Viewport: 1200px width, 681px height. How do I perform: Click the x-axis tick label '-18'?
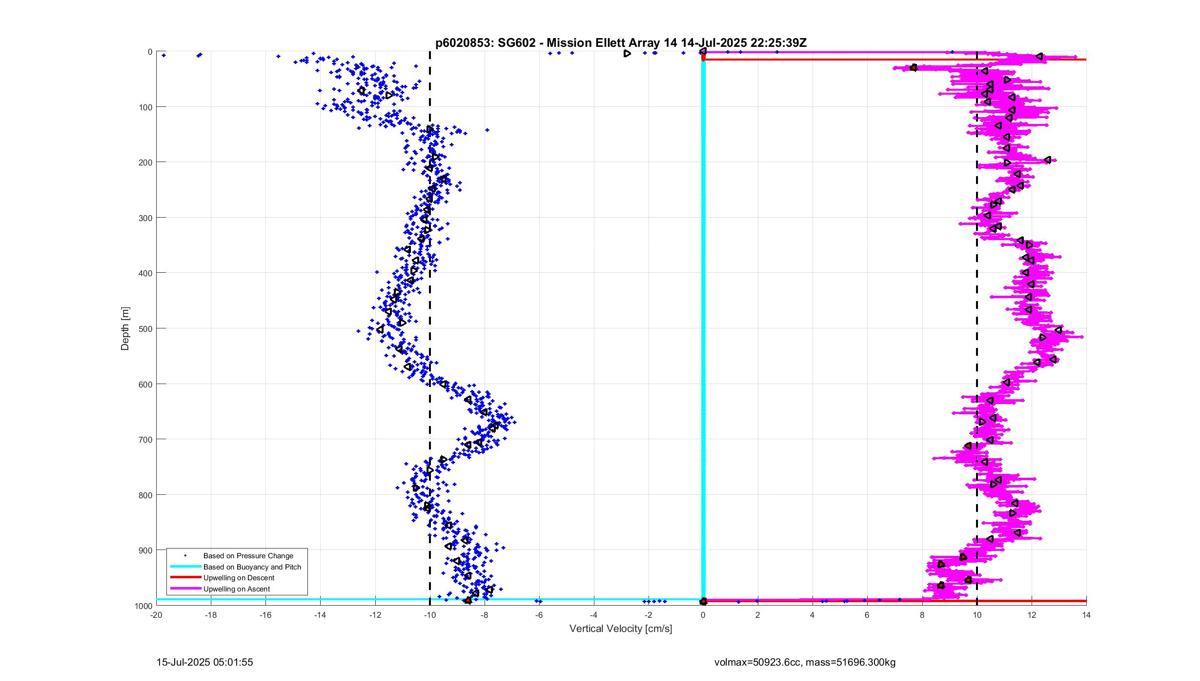tap(211, 615)
